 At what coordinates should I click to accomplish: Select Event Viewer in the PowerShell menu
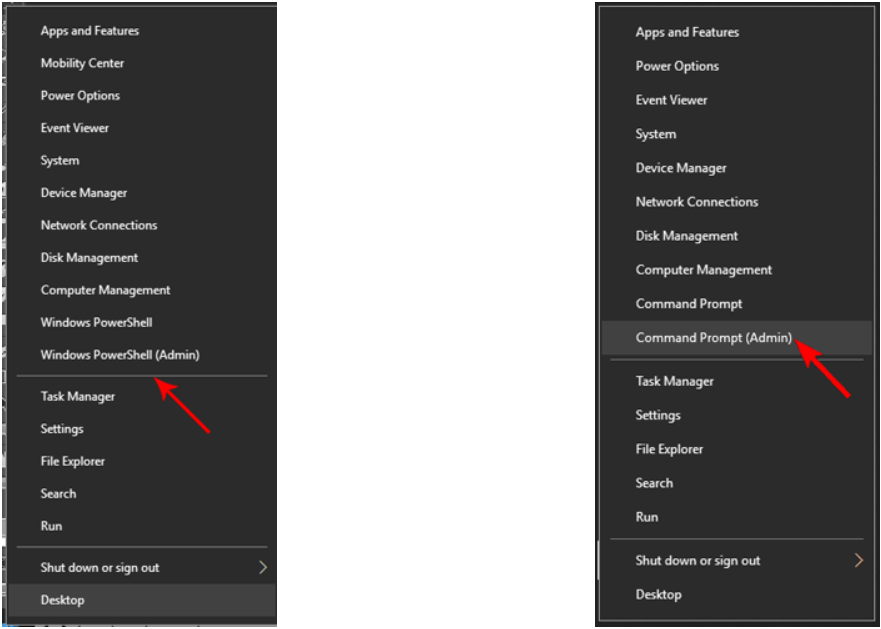click(75, 128)
